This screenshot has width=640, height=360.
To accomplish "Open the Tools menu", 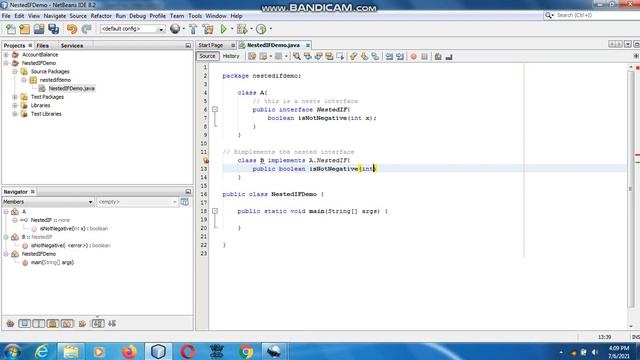I will (195, 16).
